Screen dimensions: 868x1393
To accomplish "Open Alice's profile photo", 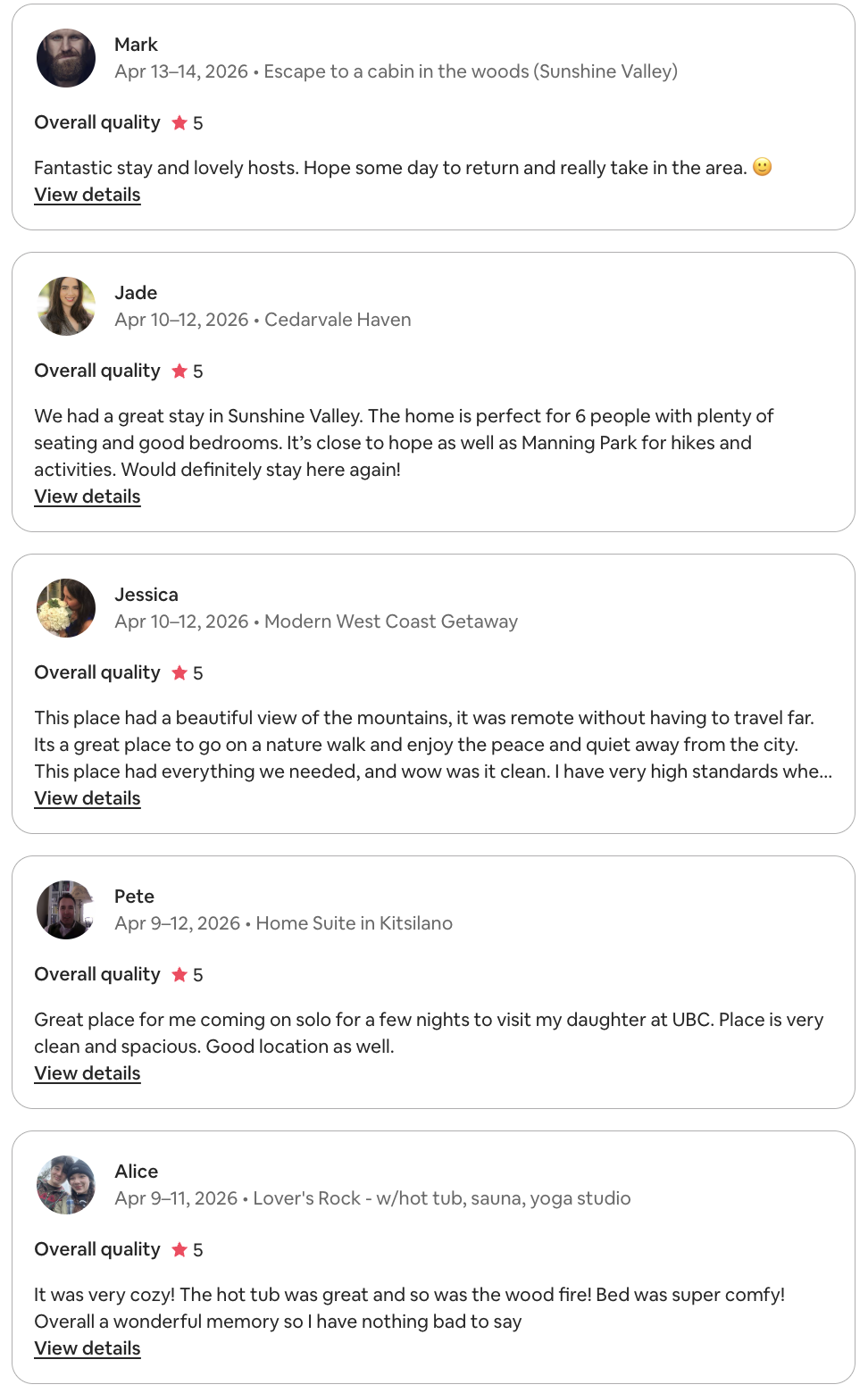I will [66, 1185].
